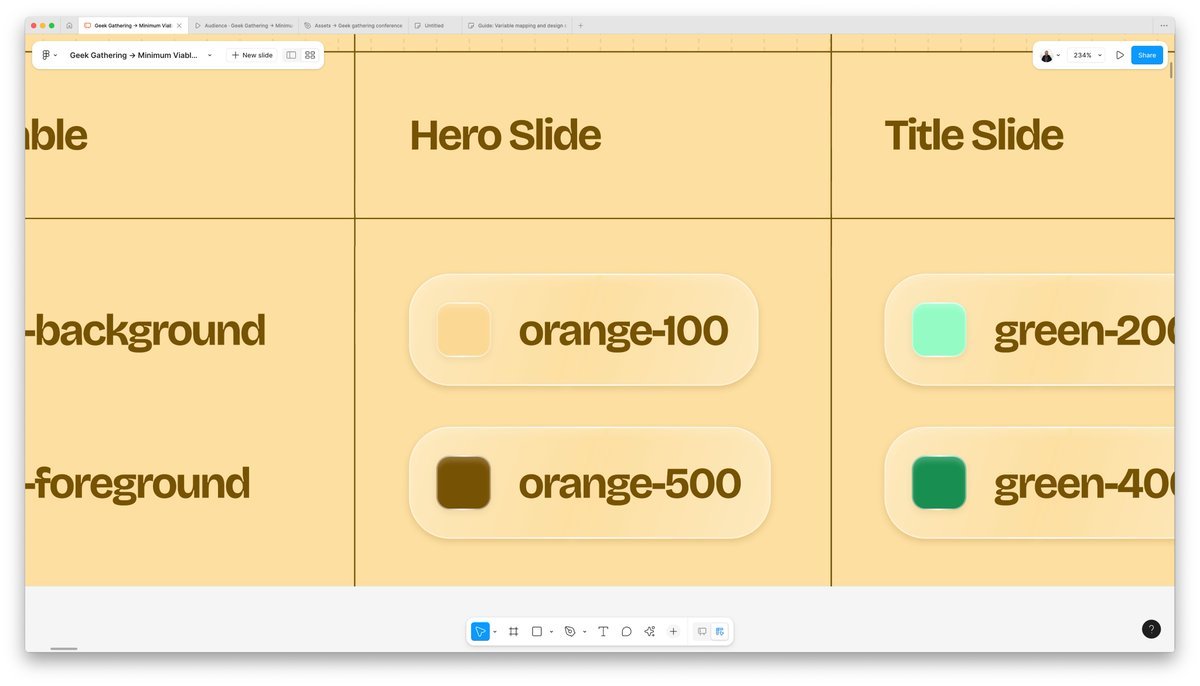Select the Frame tool
The image size is (1200, 686).
(513, 632)
